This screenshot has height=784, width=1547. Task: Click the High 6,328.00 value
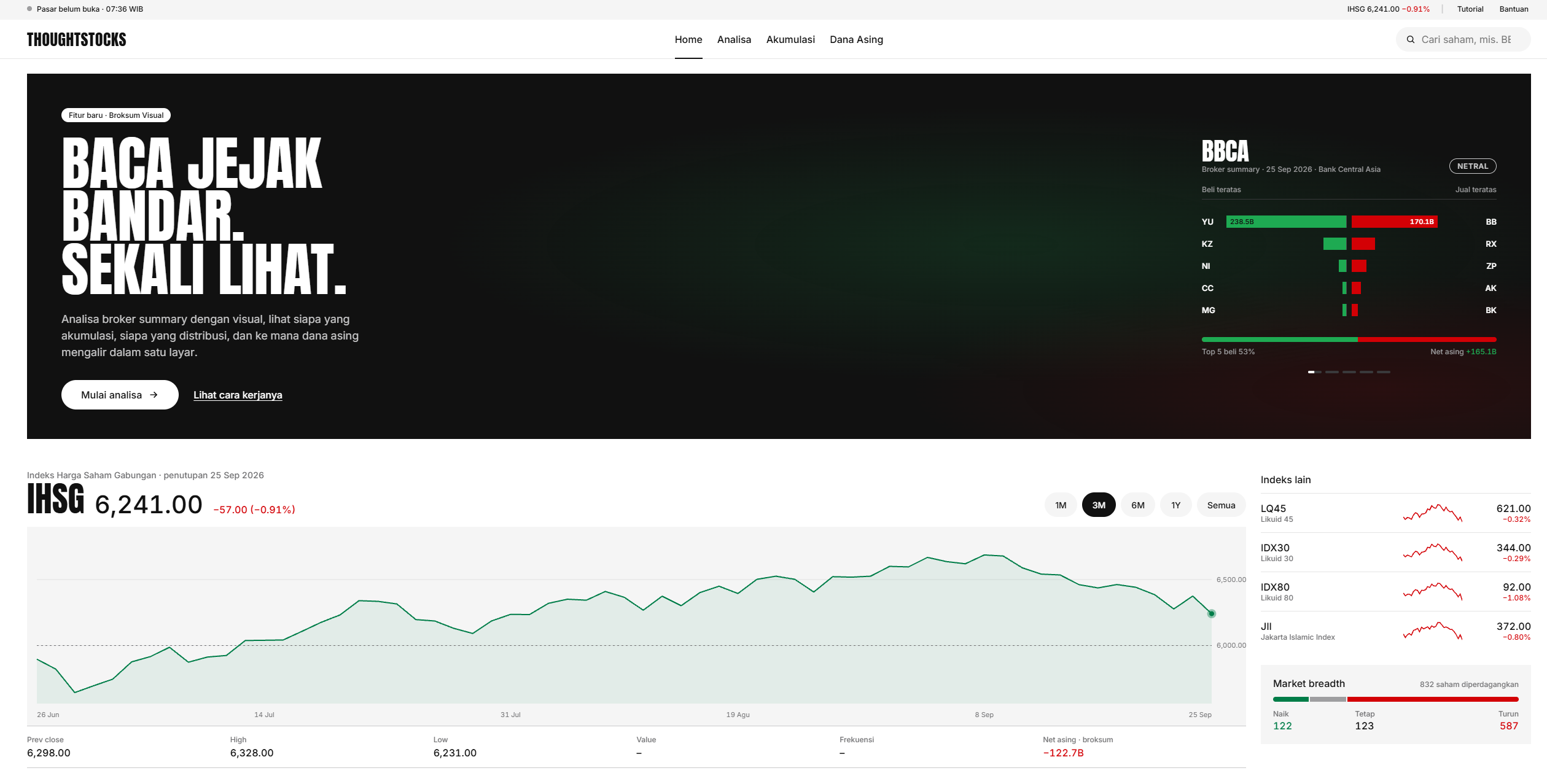pos(252,753)
